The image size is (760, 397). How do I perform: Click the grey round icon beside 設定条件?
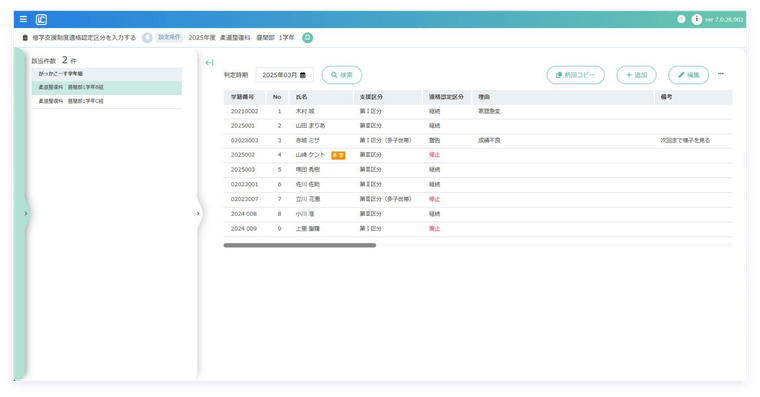[x=147, y=37]
